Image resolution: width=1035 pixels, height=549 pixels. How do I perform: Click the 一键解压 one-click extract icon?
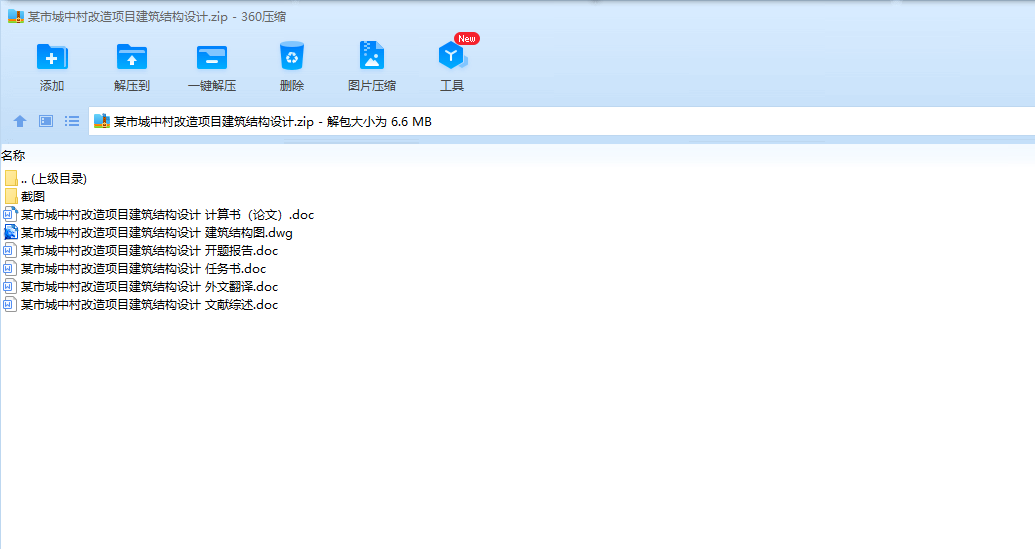(x=212, y=57)
